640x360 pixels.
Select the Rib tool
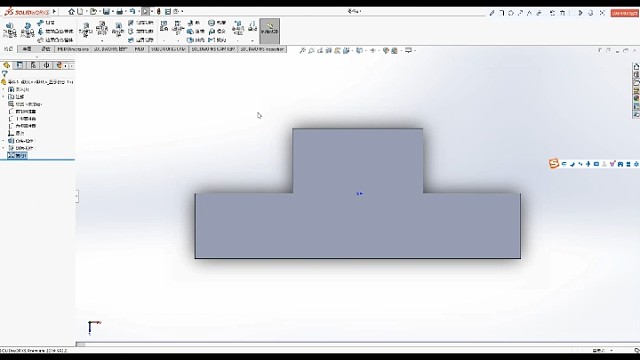coord(193,23)
